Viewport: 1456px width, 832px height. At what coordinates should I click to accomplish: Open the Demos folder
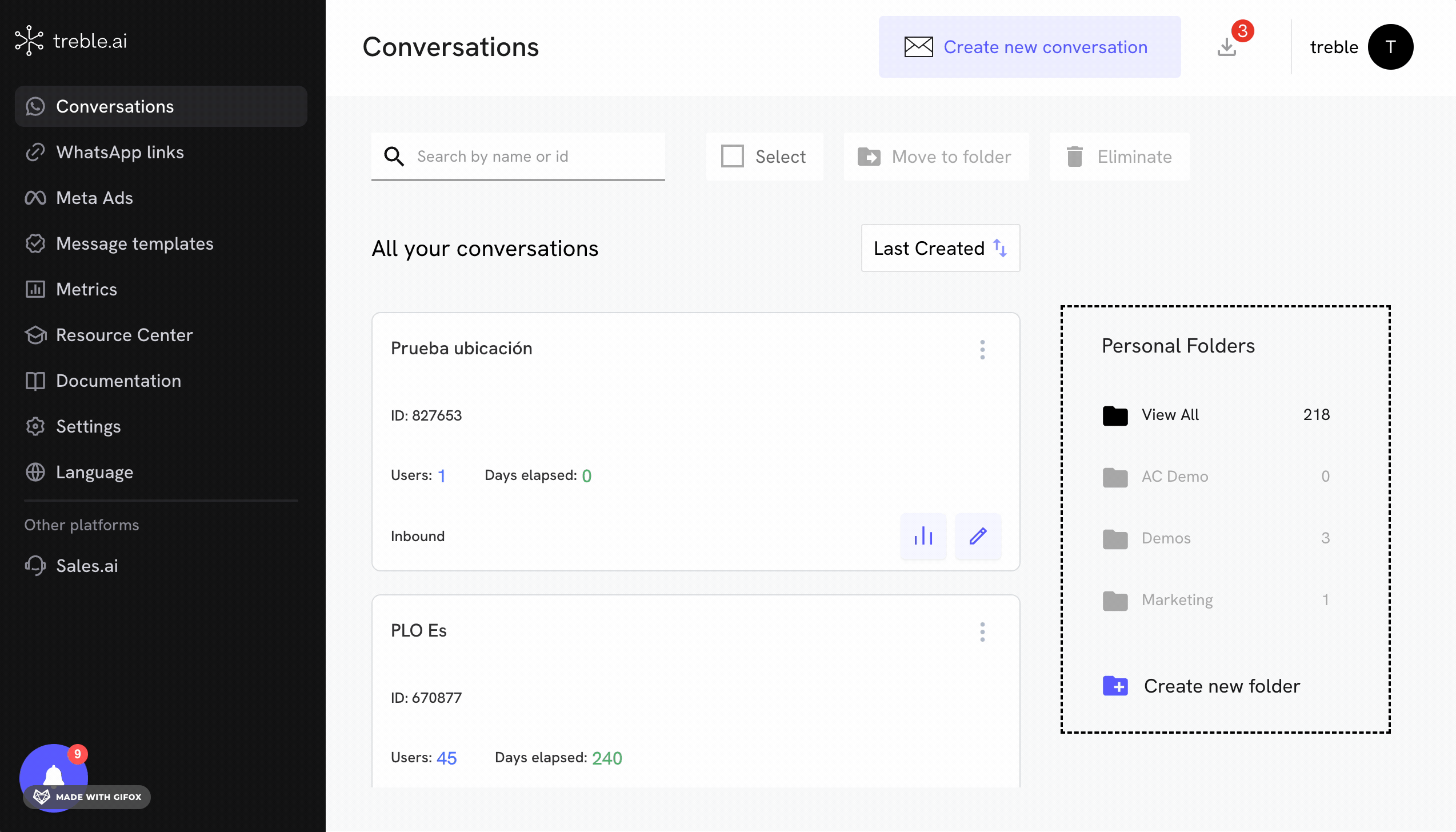click(1166, 538)
